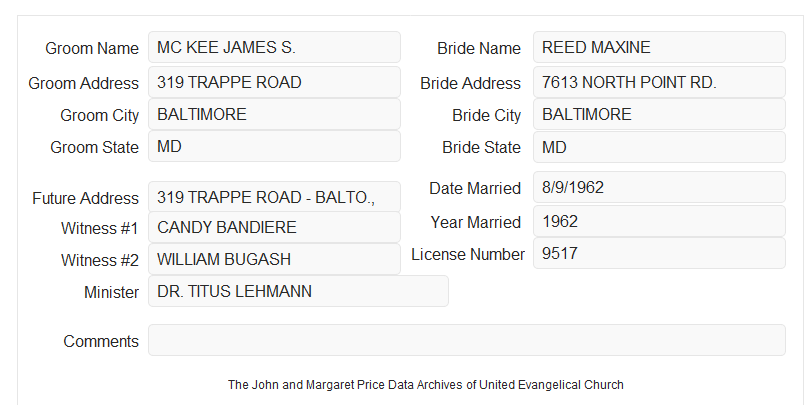805x405 pixels.
Task: Click the Groom Name field
Action: click(274, 47)
